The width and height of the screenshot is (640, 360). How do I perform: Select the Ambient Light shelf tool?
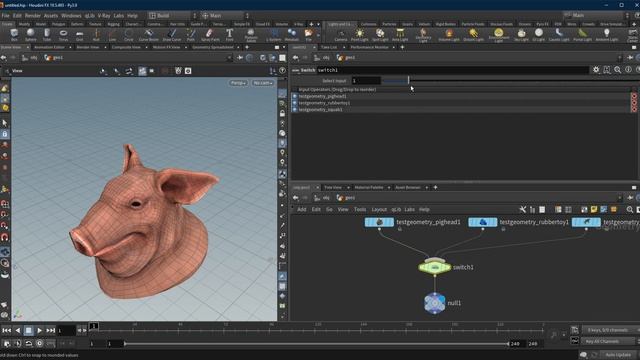pyautogui.click(x=607, y=35)
